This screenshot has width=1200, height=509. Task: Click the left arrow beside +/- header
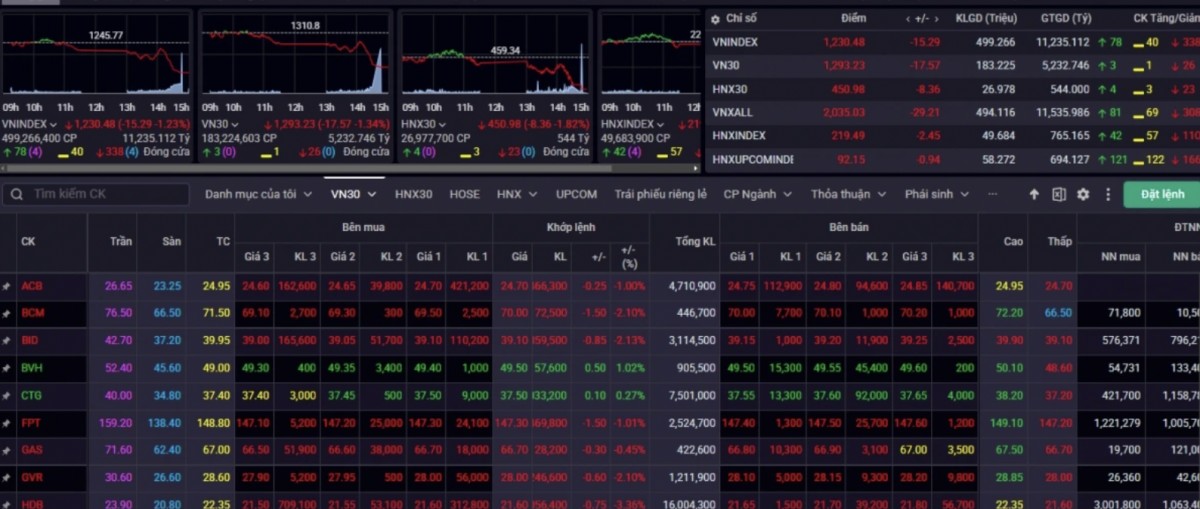pos(908,18)
